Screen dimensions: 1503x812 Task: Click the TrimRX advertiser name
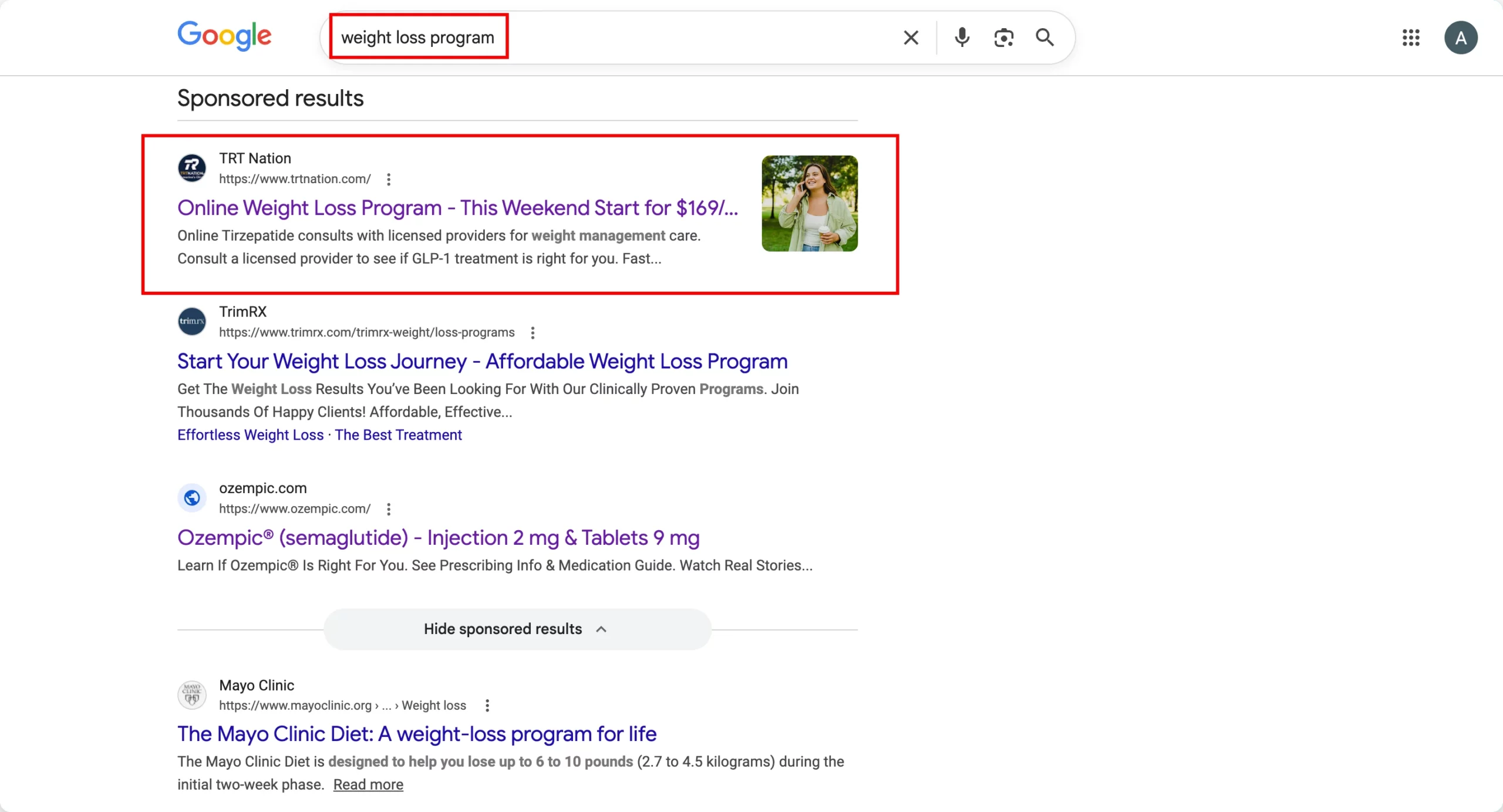click(242, 311)
